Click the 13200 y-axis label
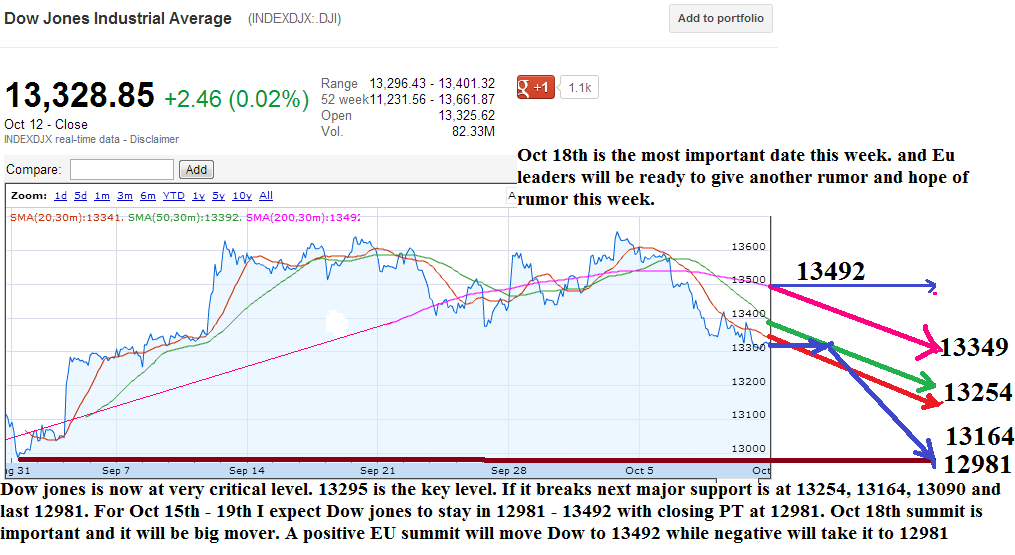Viewport: 1015px width, 555px height. (748, 381)
